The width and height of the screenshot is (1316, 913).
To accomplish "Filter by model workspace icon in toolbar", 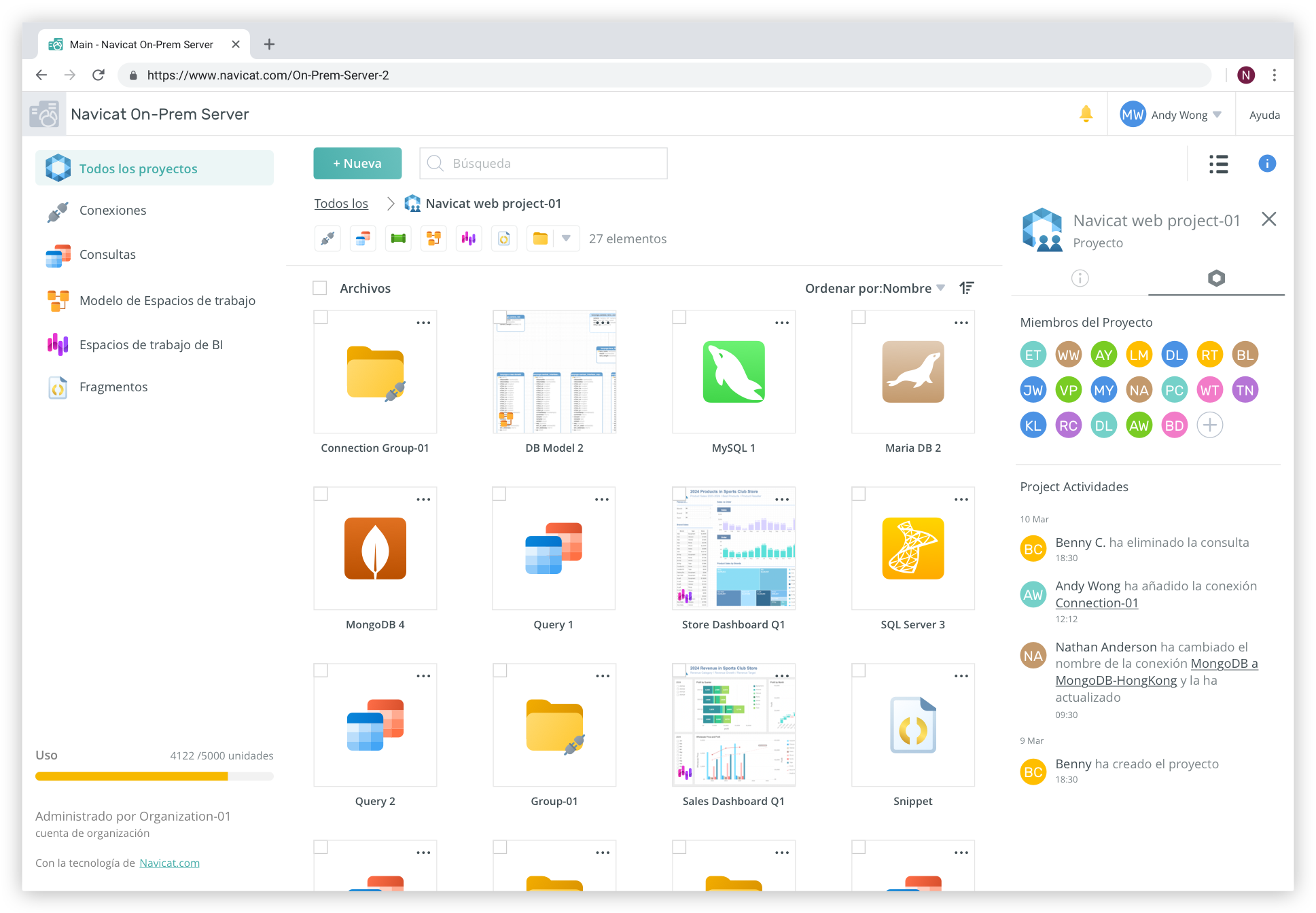I will [433, 238].
